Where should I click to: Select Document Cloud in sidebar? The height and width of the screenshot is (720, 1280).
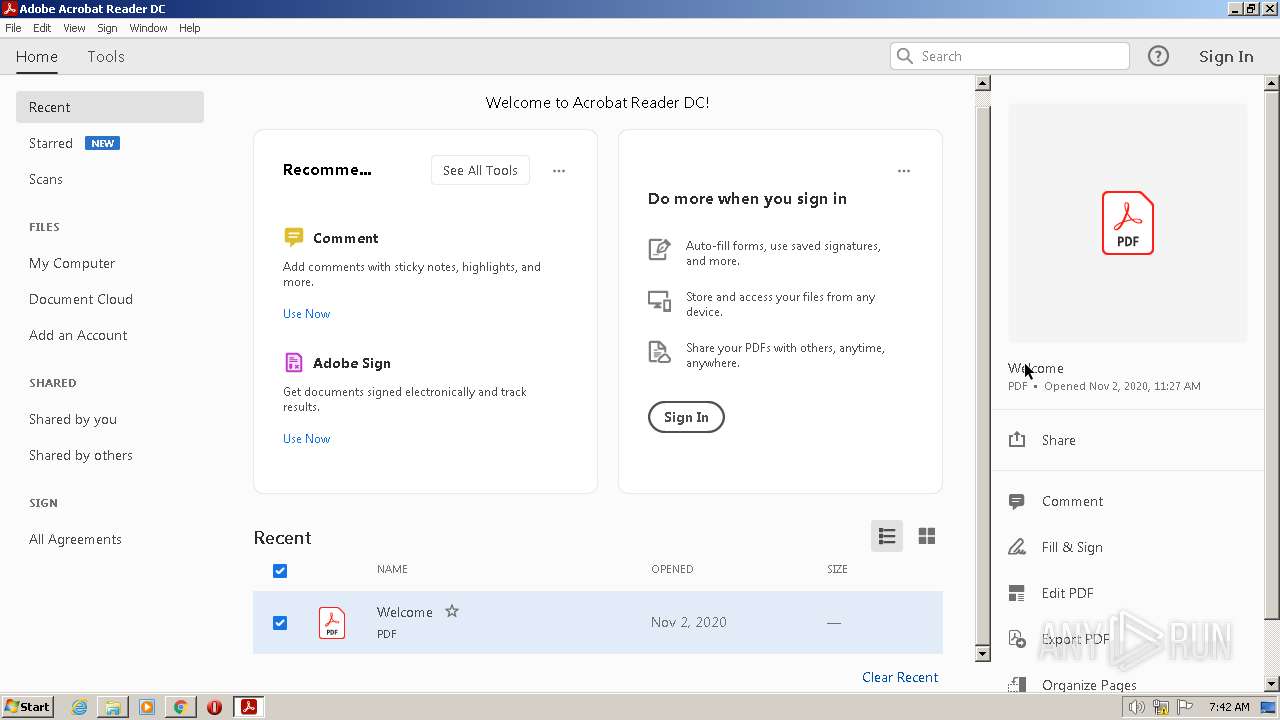pos(81,299)
